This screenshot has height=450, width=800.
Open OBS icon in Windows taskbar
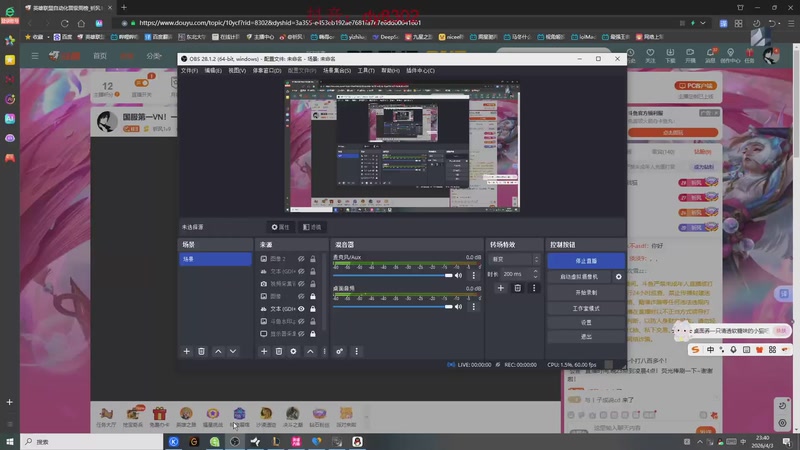click(235, 441)
